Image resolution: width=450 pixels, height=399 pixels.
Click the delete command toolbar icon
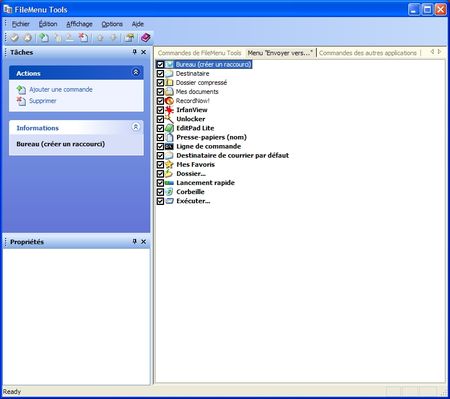tap(83, 38)
